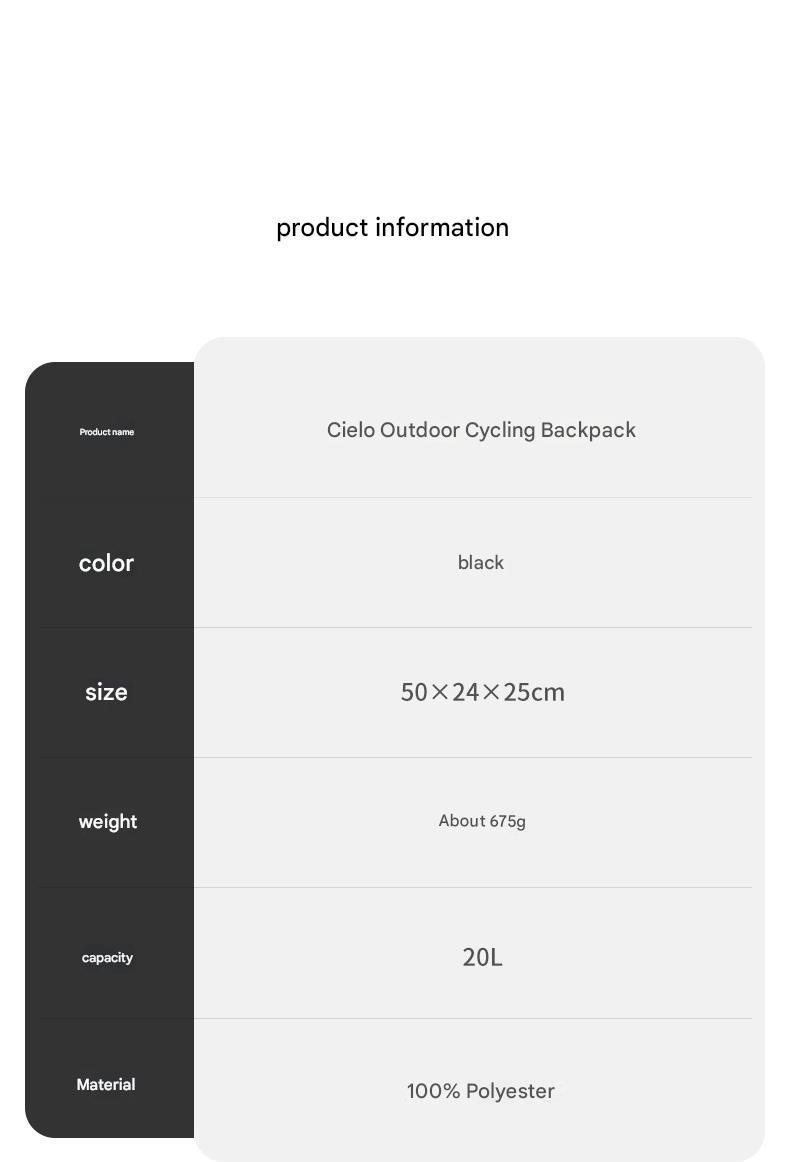Click the '100% Polyester' material value
The height and width of the screenshot is (1162, 790).
point(480,1091)
